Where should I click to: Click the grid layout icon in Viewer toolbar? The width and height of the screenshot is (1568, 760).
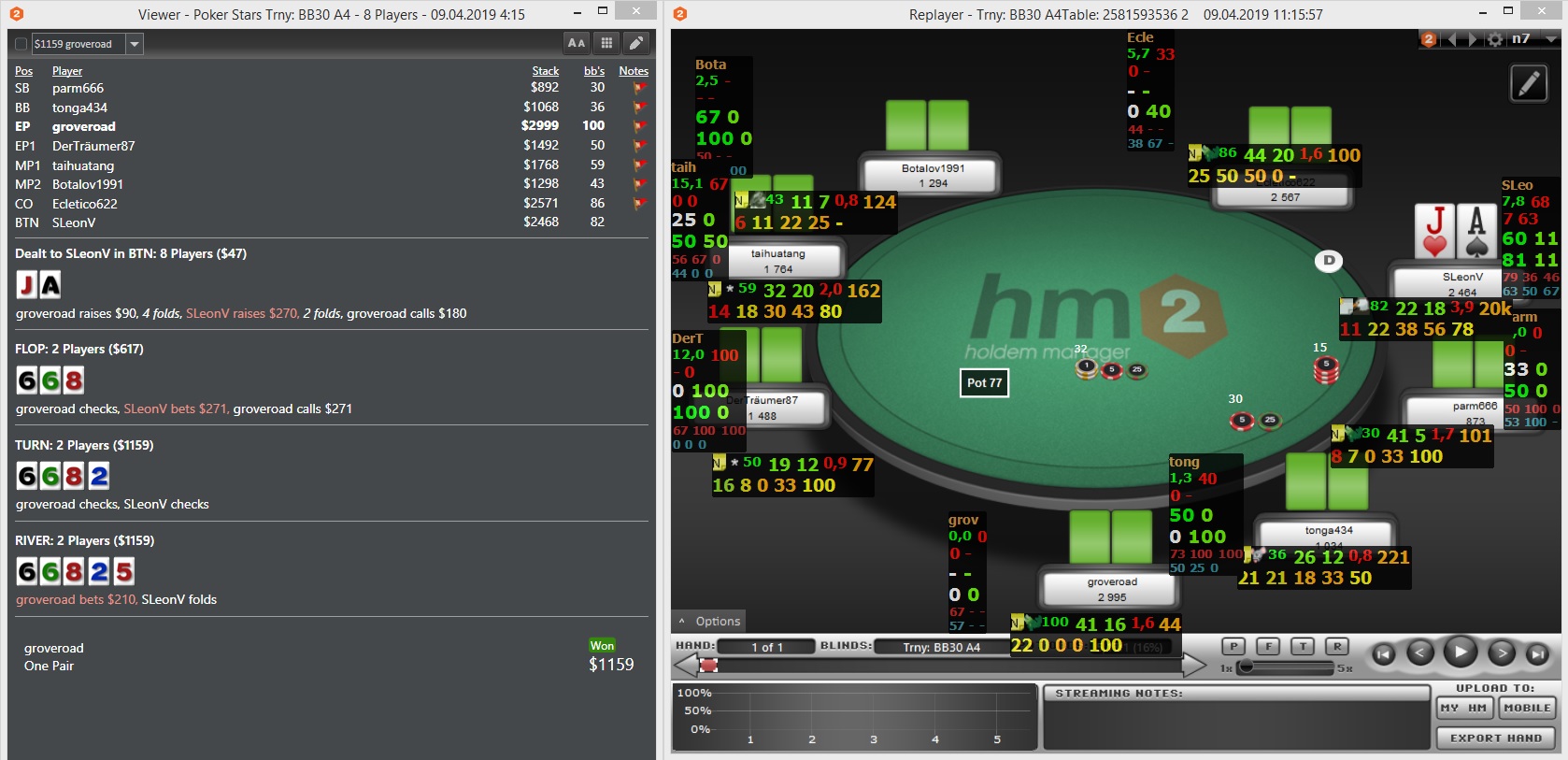pos(606,43)
